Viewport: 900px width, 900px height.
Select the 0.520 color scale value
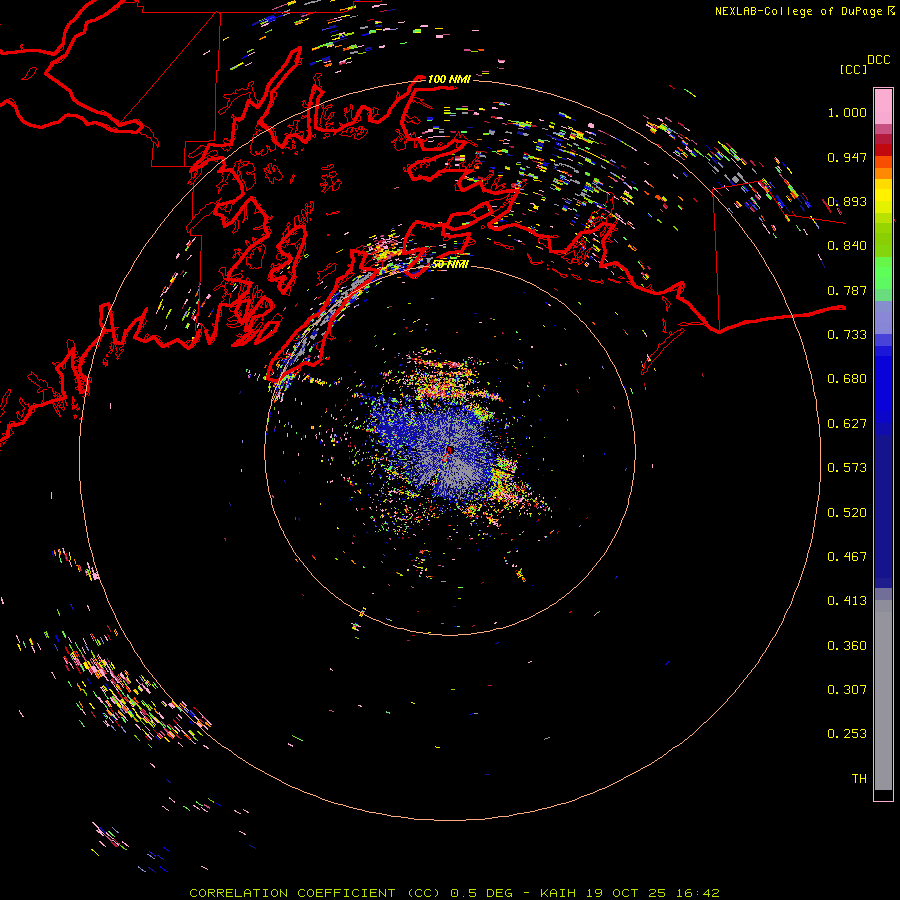pyautogui.click(x=847, y=513)
